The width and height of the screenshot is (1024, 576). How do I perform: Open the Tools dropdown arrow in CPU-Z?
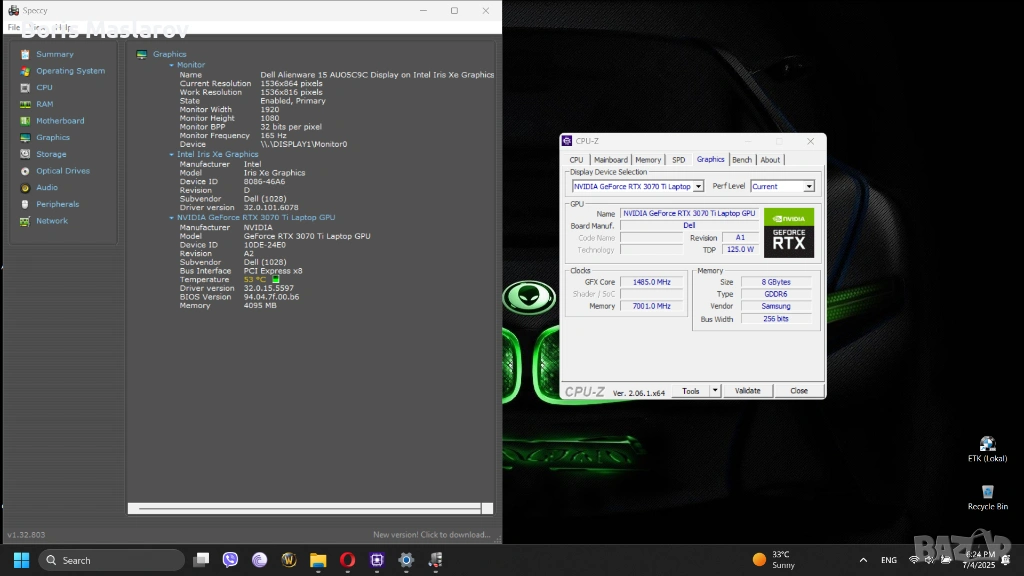click(715, 391)
